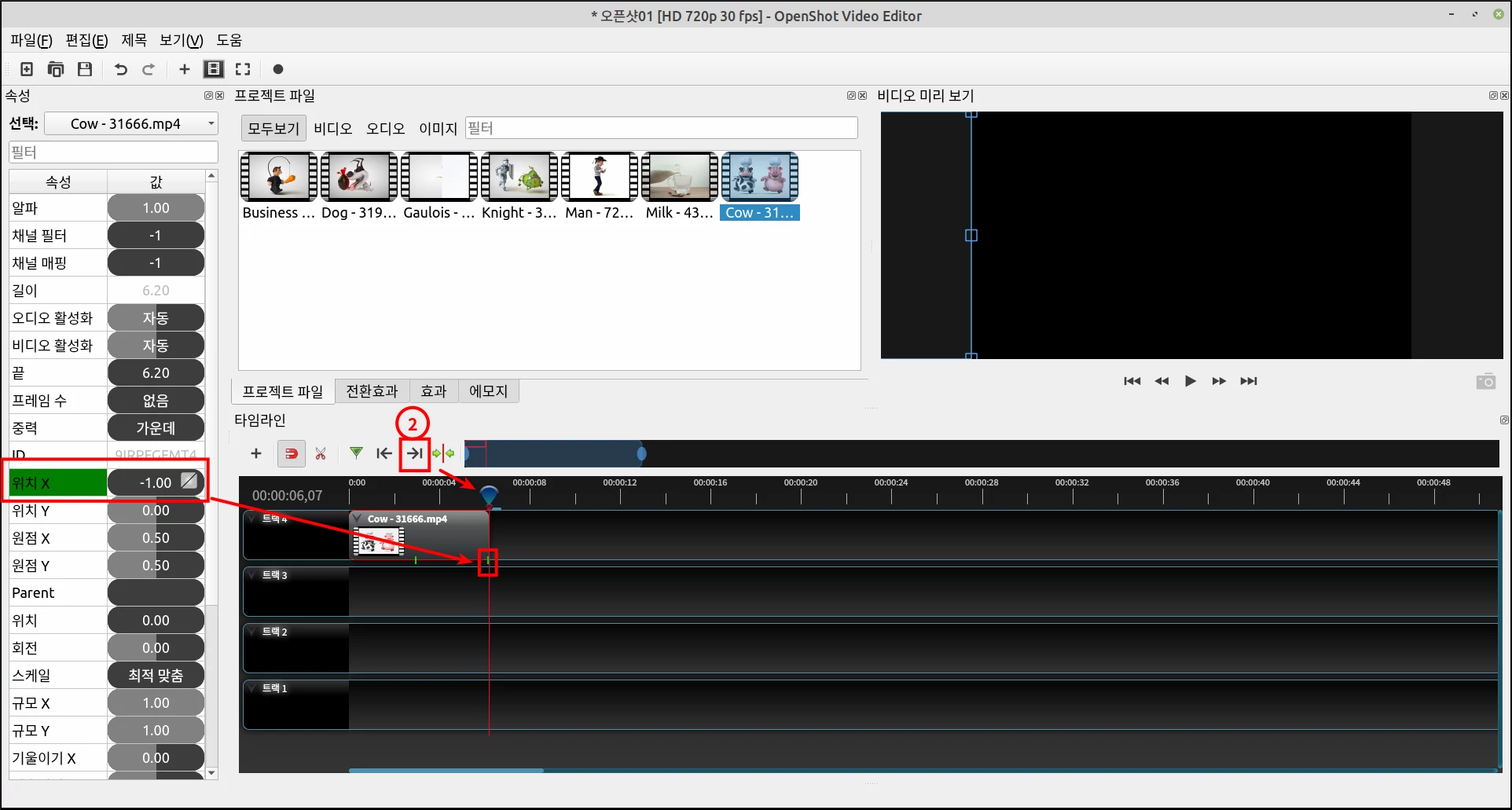Screen dimensions: 1512x810
Task: Show all files with 모두보기 filter
Action: click(x=273, y=128)
